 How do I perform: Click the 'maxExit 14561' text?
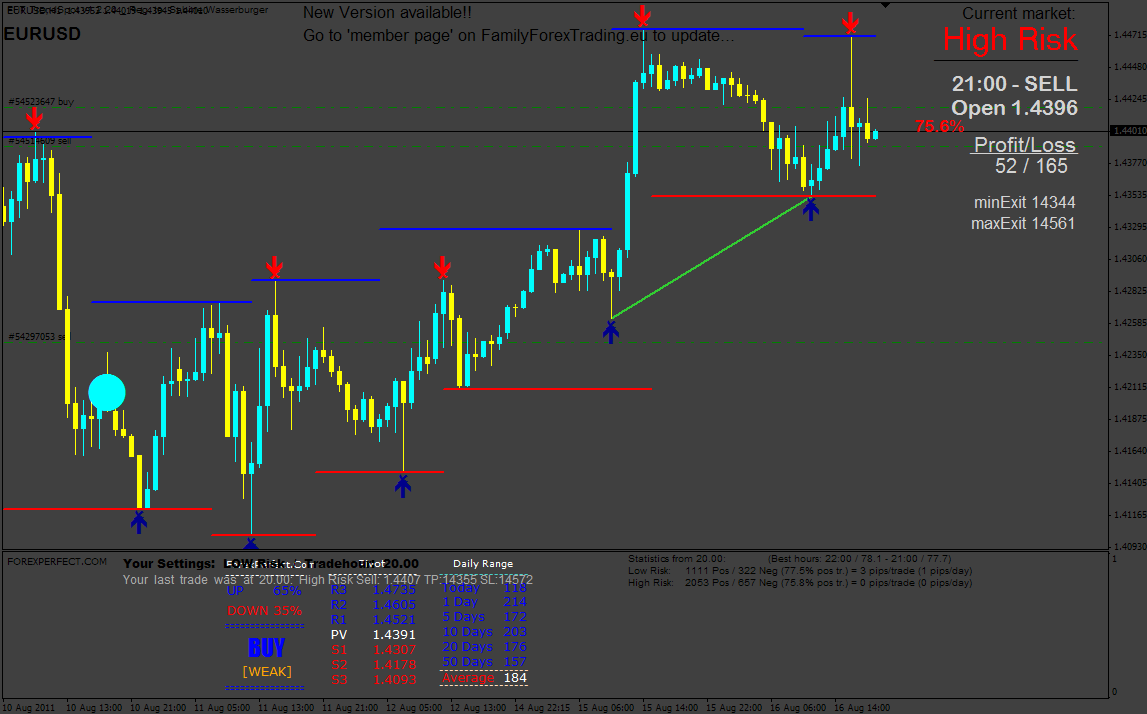1023,223
